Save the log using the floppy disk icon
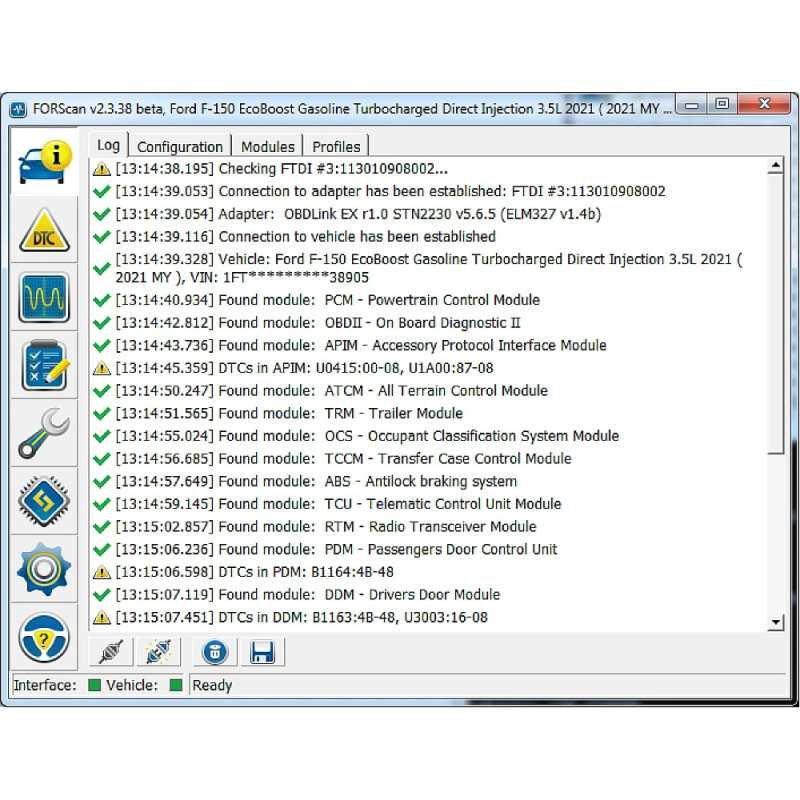800x800 pixels. pos(263,651)
